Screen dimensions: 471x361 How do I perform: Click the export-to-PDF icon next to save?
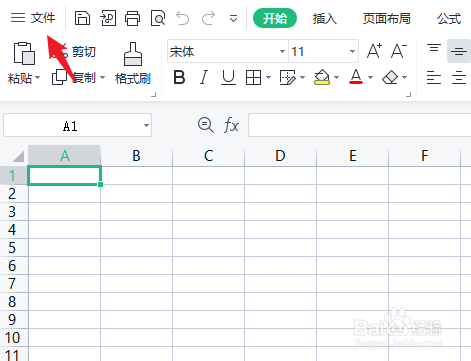[108, 18]
